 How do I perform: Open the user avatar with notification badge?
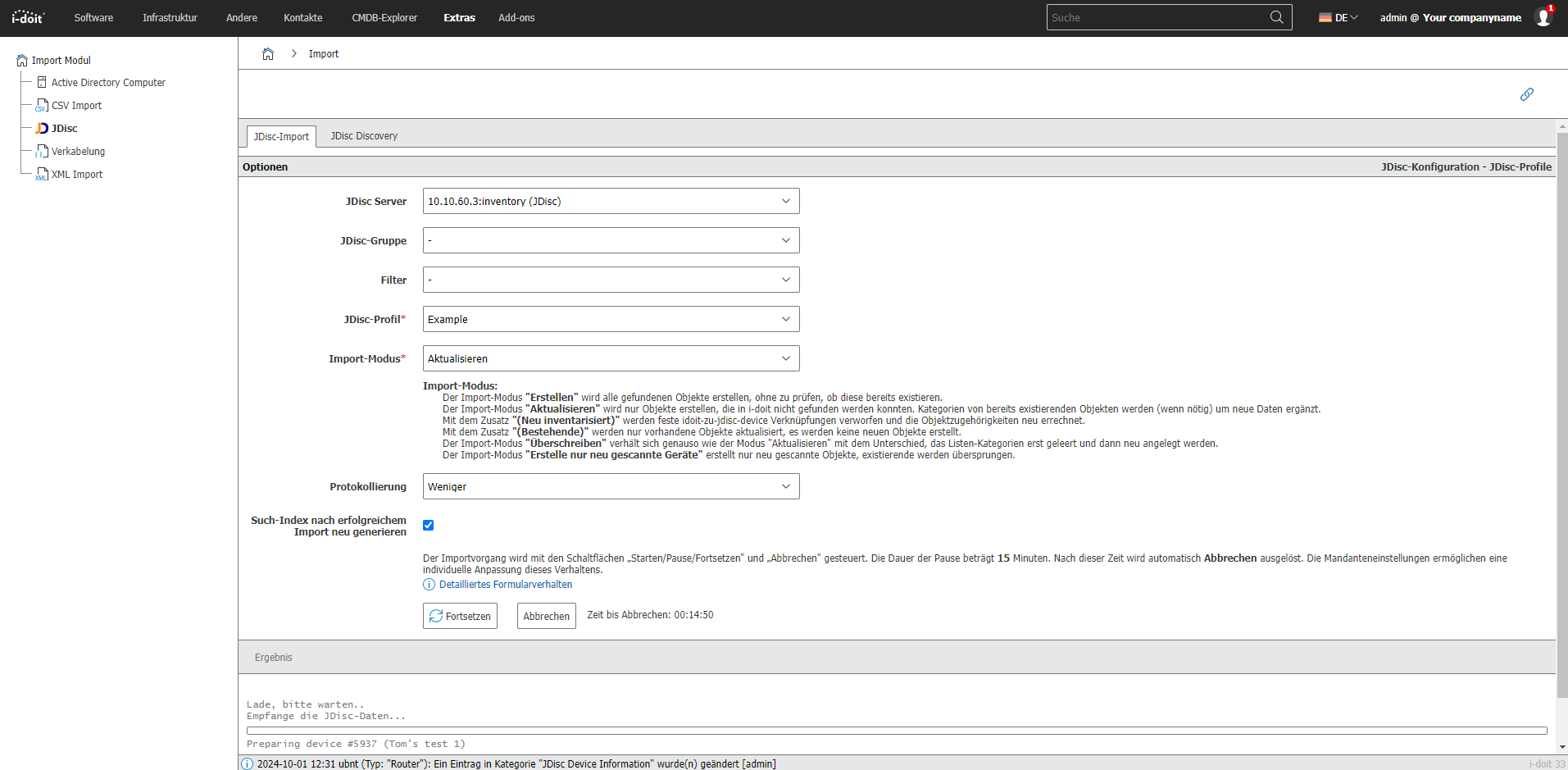(x=1544, y=16)
